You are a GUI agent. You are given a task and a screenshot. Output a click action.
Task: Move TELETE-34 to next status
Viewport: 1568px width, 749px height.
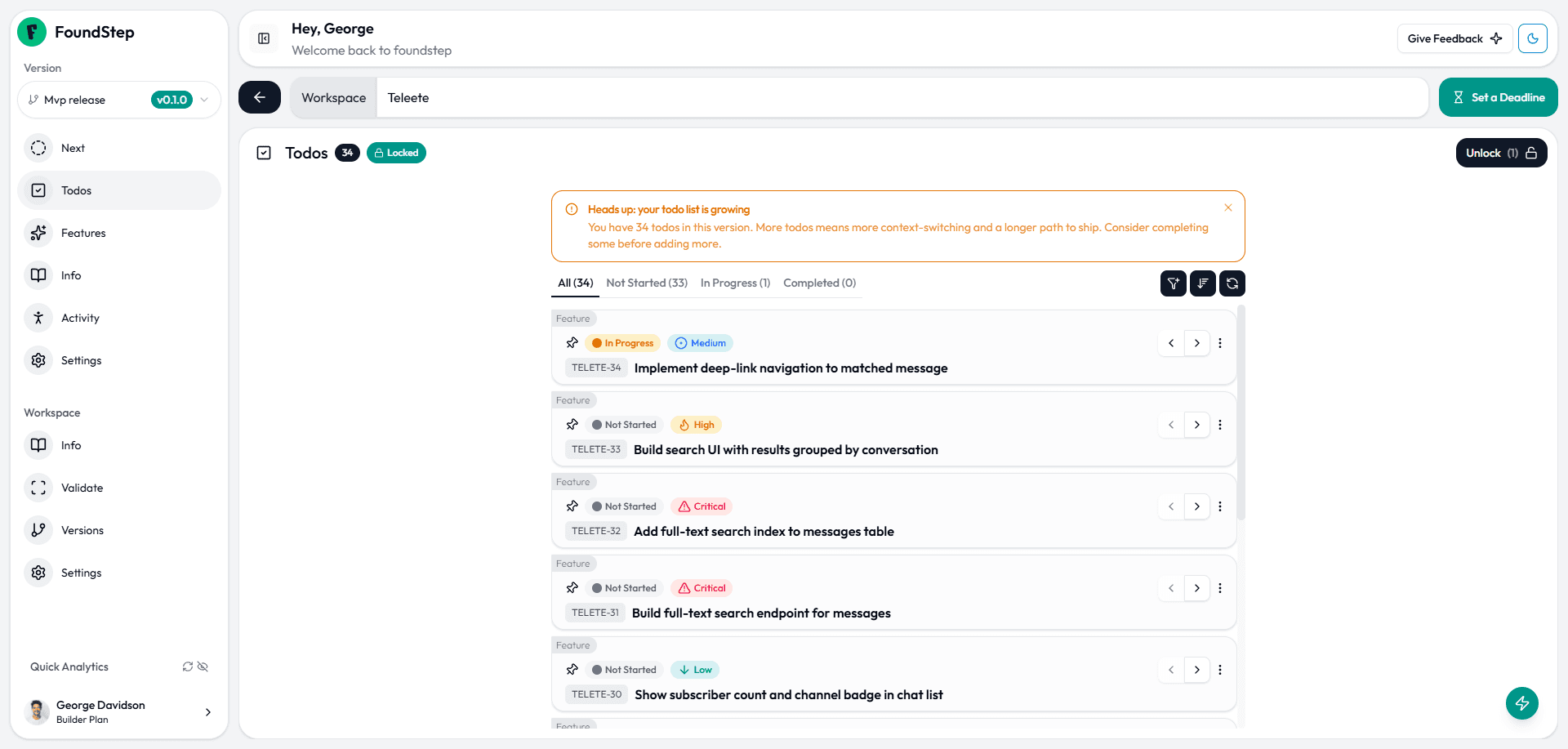pyautogui.click(x=1197, y=343)
